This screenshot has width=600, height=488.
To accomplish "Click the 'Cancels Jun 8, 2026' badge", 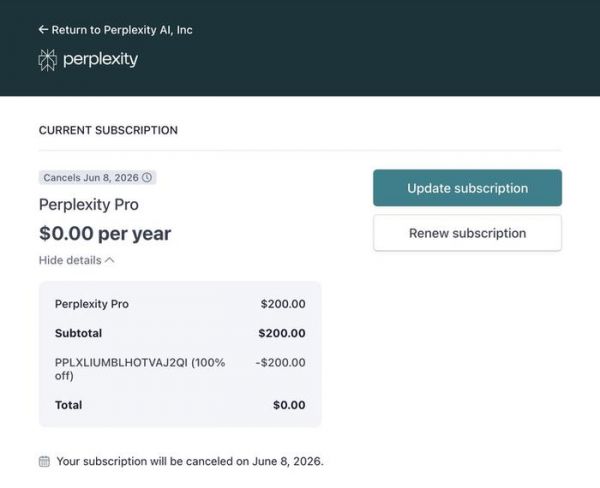I will tap(97, 178).
